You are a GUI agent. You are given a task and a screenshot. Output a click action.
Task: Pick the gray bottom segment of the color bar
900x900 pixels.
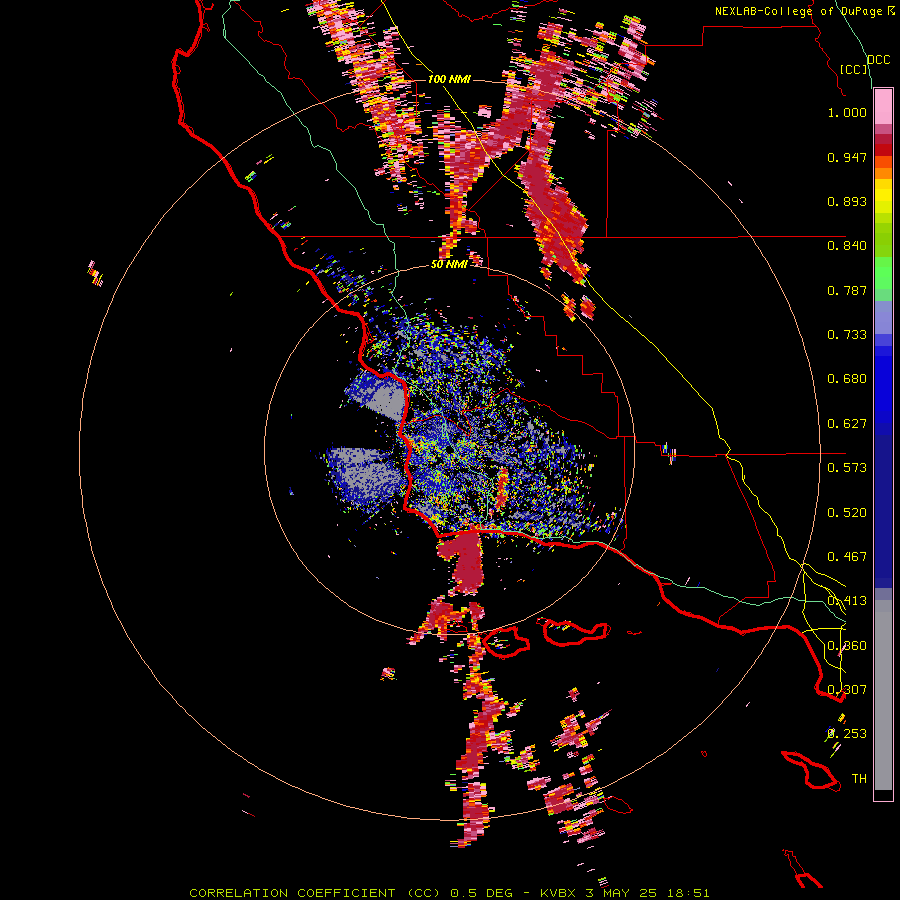pos(883,695)
